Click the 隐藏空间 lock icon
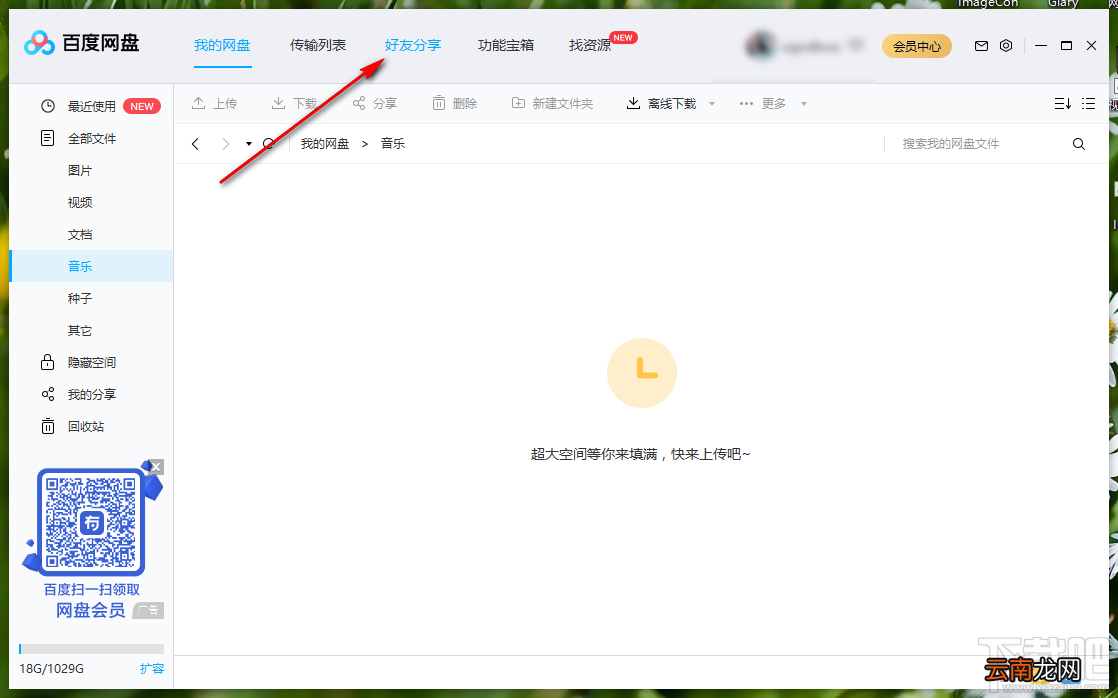1118x698 pixels. (x=48, y=362)
